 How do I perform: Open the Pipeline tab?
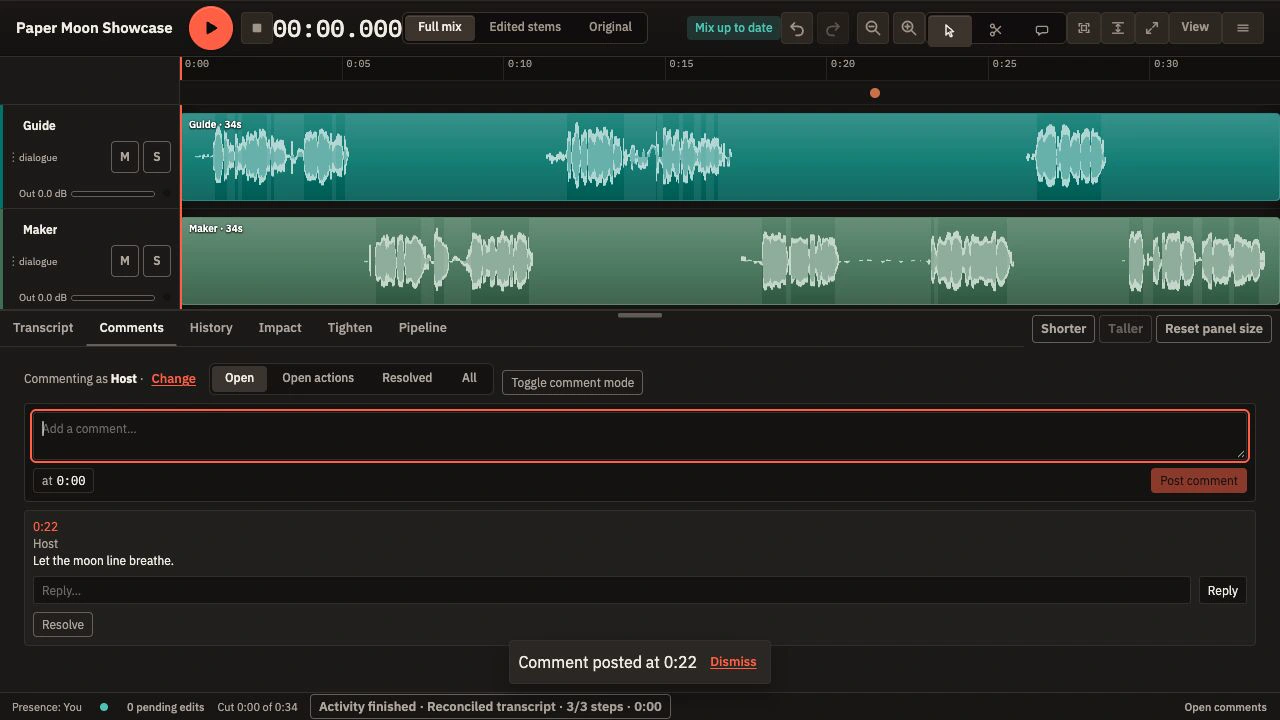click(422, 328)
